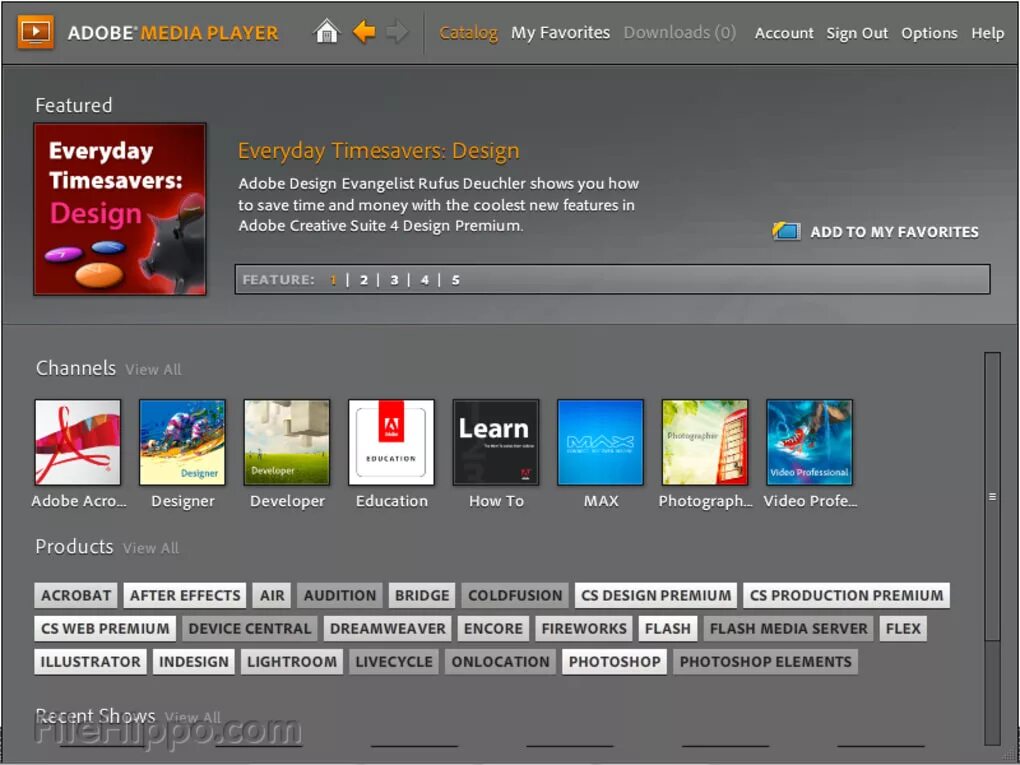The width and height of the screenshot is (1020, 765).
Task: Open the Adobe Acrobat channel thumbnail
Action: (77, 442)
